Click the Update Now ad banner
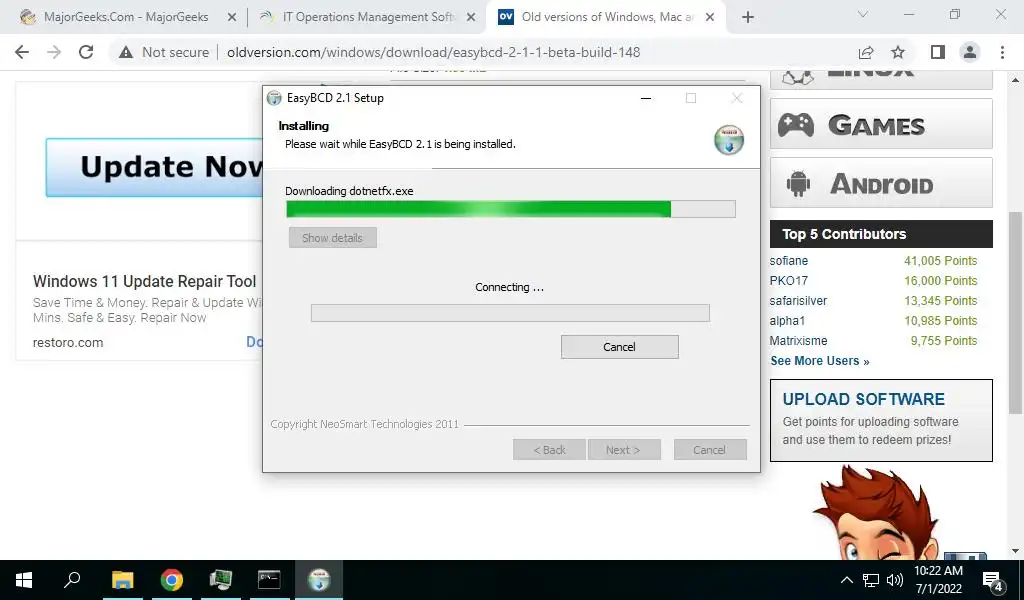Screen dimensions: 1024x600 click(154, 167)
